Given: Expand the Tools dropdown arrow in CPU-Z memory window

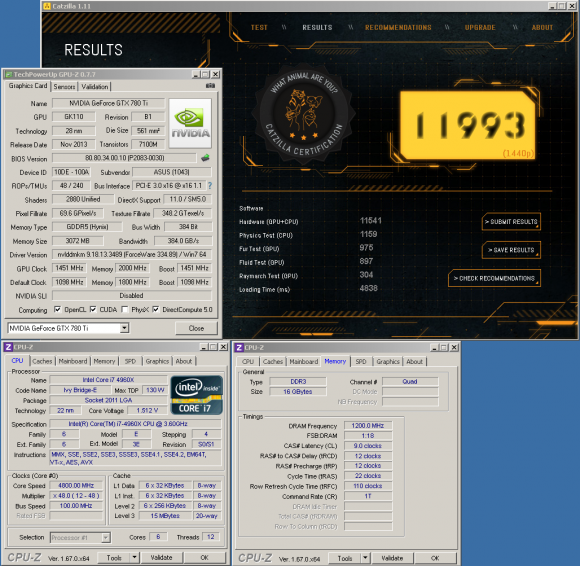Looking at the screenshot, I should (365, 558).
